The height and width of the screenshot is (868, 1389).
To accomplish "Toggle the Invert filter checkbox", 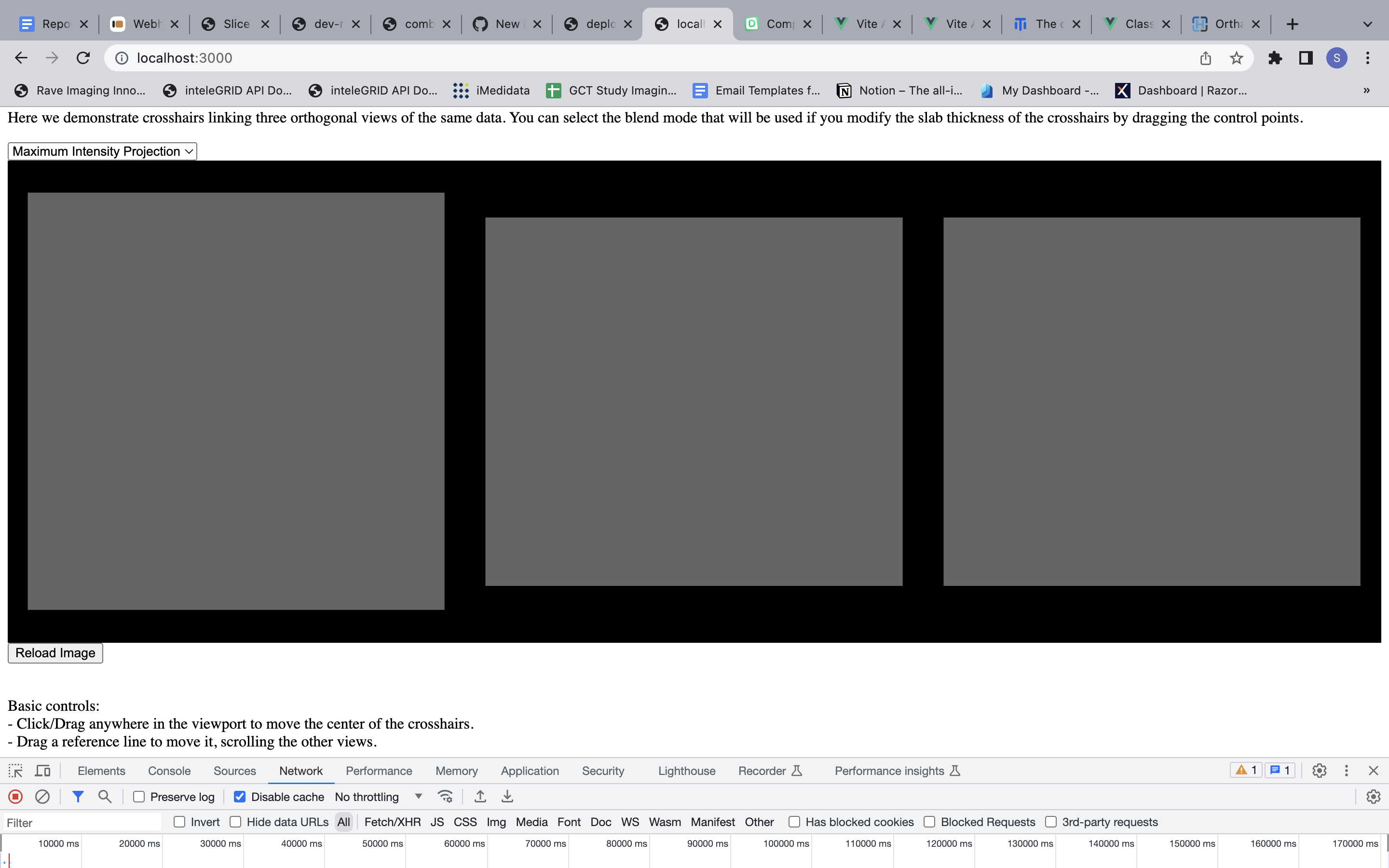I will pos(179,822).
